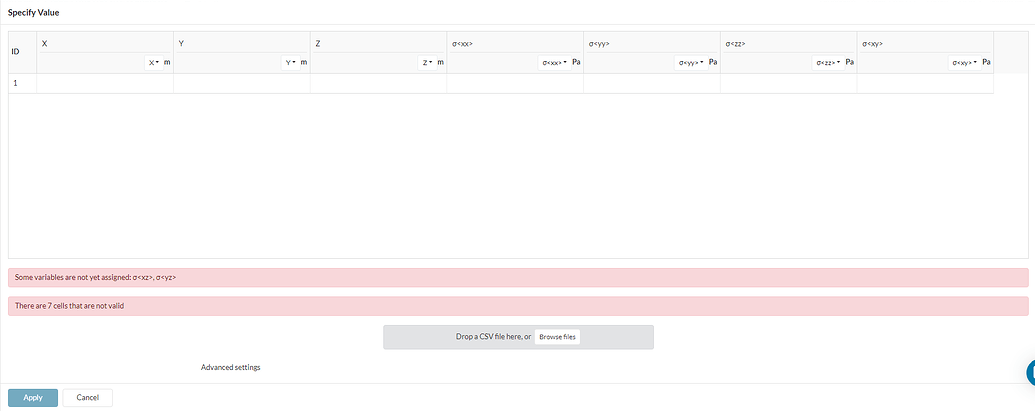Expand Advanced settings
1035x411 pixels.
(230, 367)
